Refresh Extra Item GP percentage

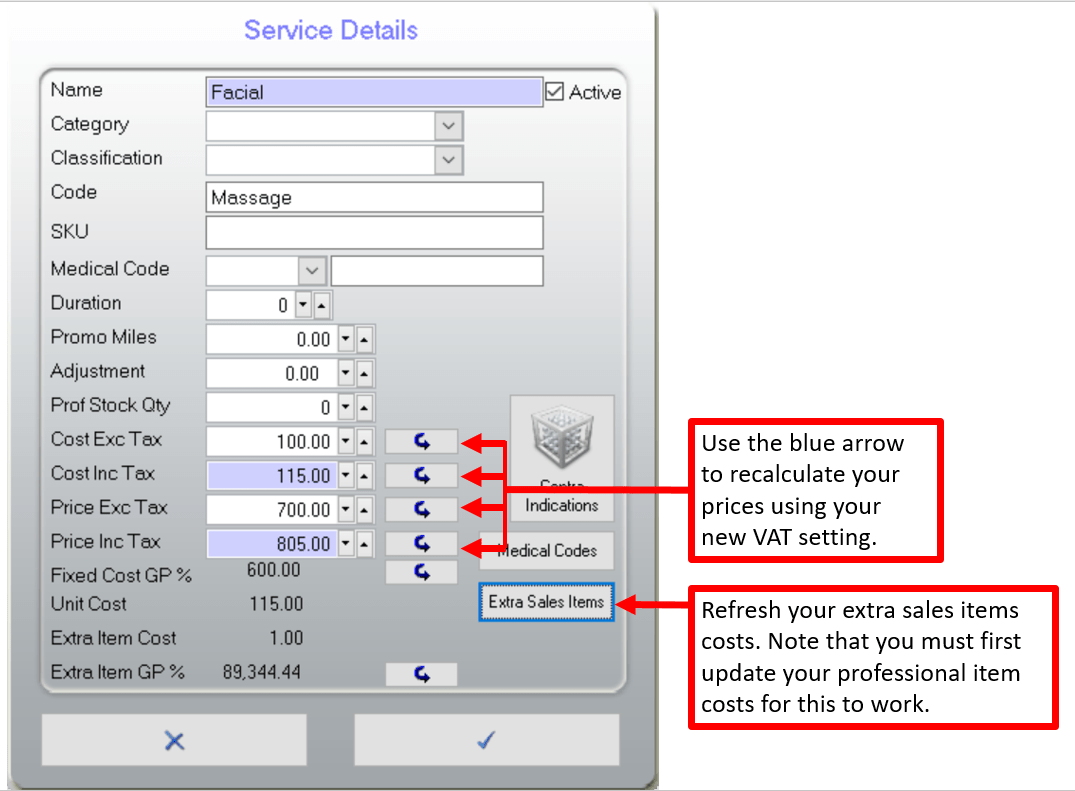[421, 673]
